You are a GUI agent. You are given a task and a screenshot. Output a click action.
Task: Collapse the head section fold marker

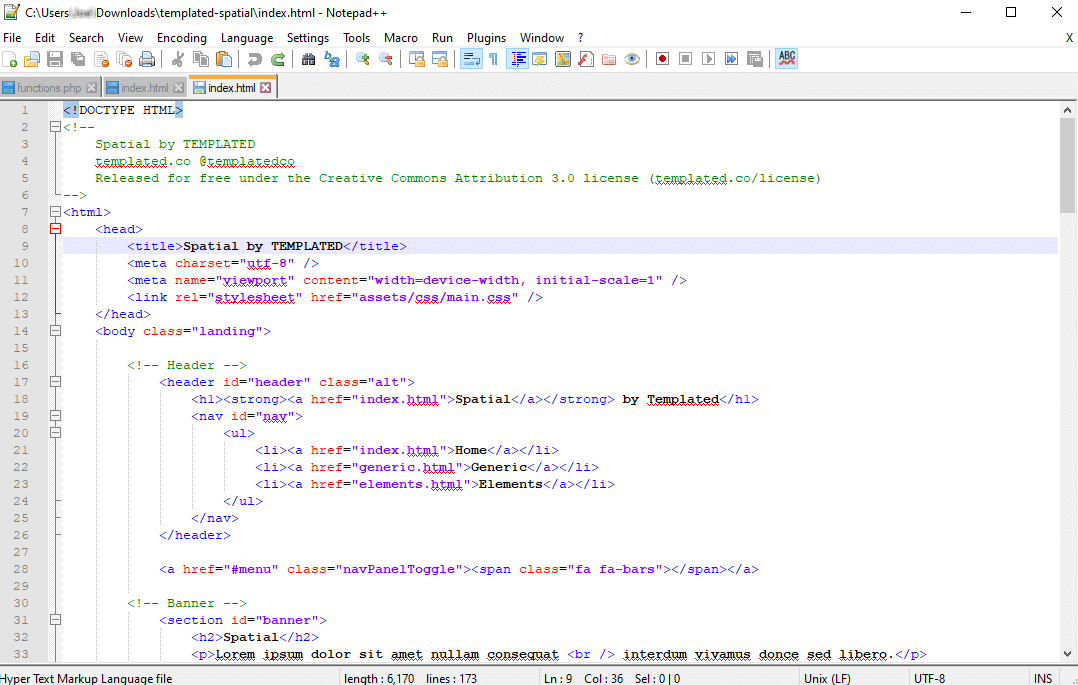pos(55,228)
